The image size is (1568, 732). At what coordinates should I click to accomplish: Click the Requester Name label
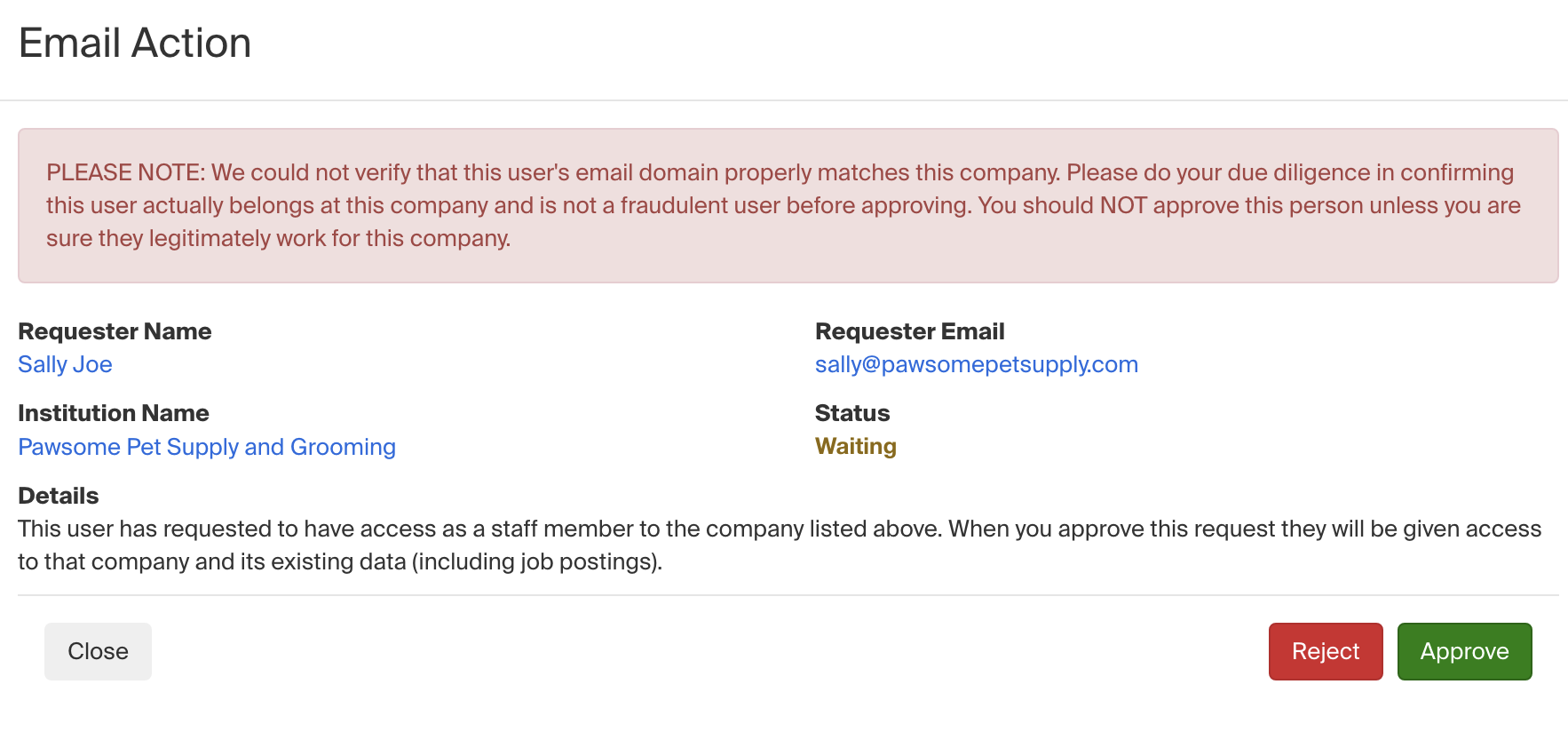point(115,331)
